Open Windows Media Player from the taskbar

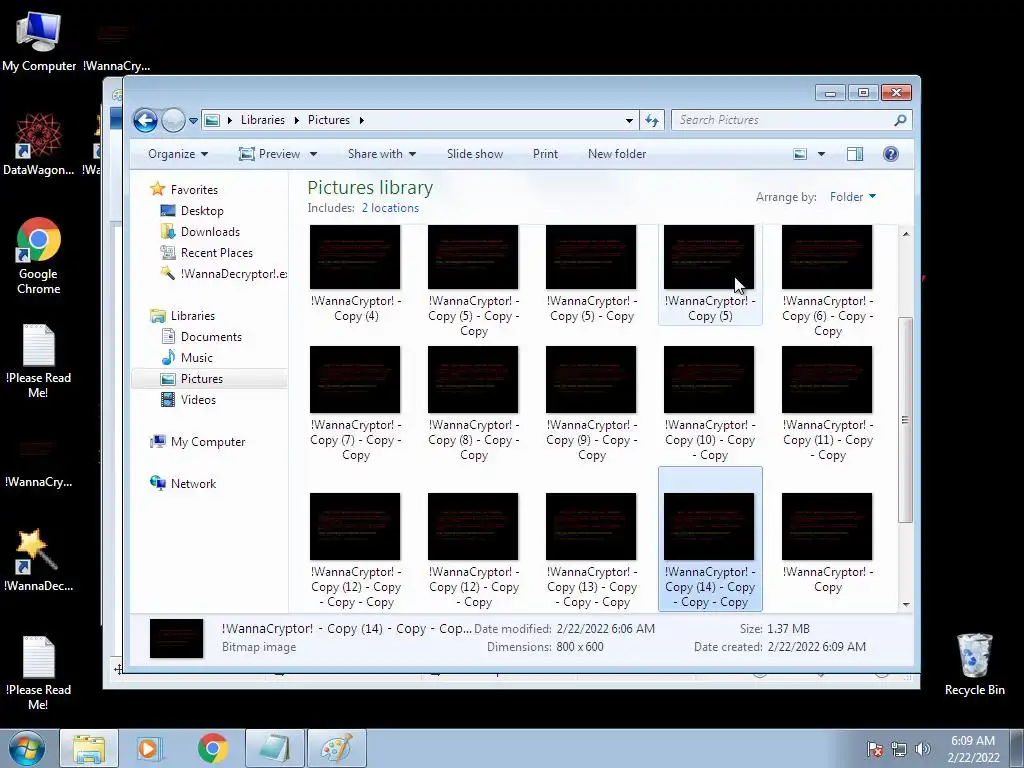(148, 748)
